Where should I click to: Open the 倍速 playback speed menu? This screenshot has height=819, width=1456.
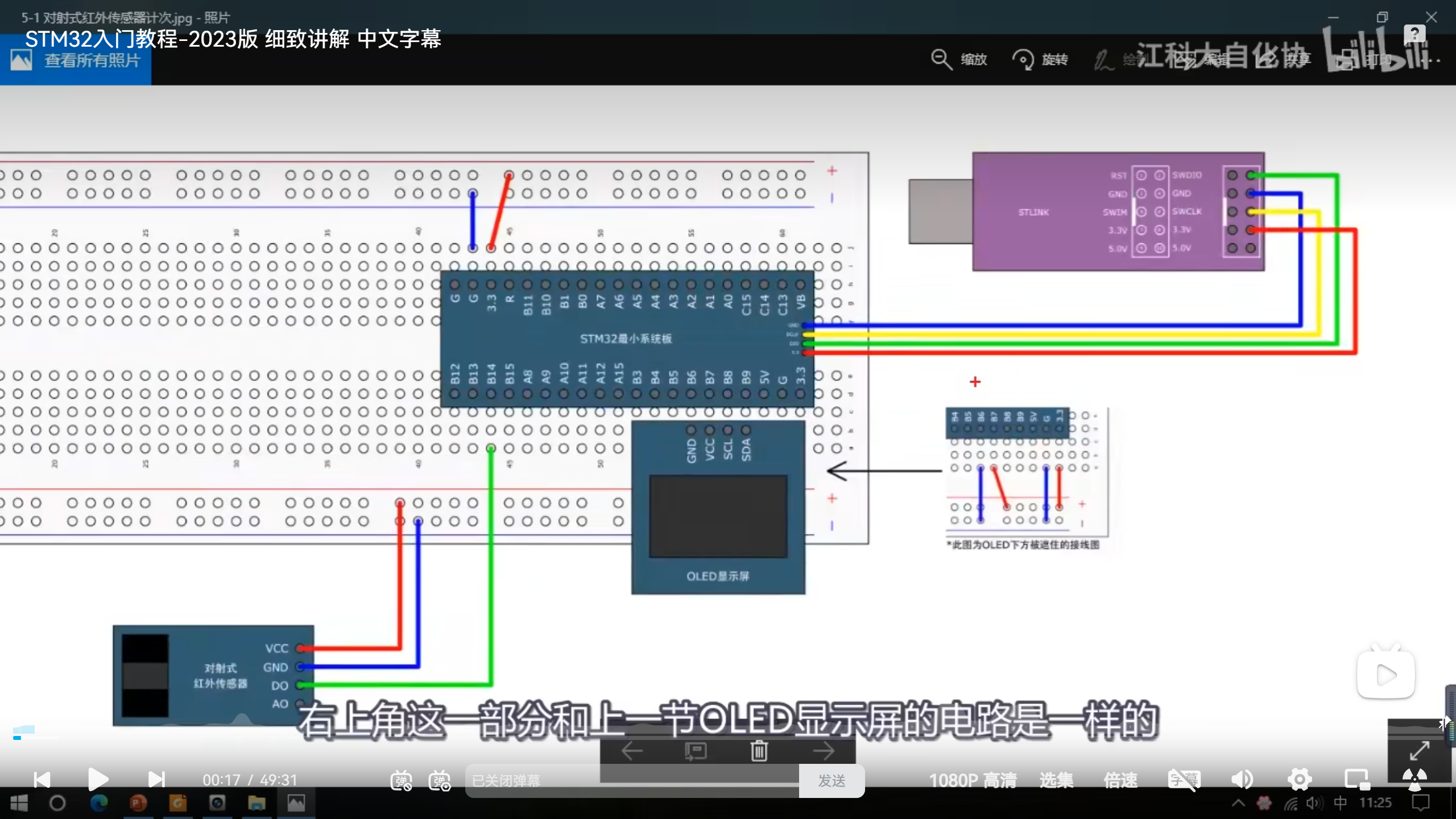coord(1120,780)
